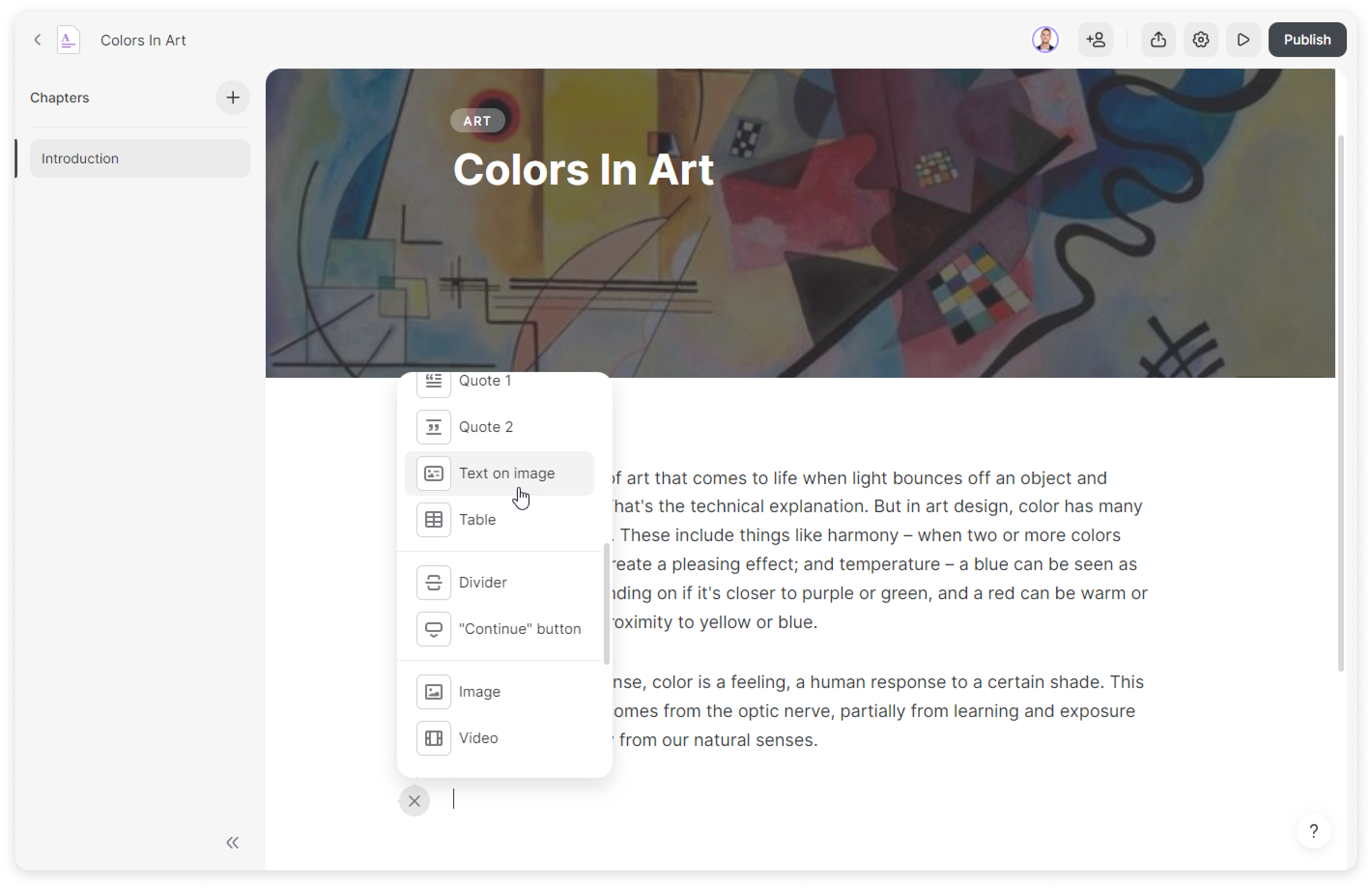Screen dimensions: 1372x889
Task: Collapse the Chapters sidebar with double chevron
Action: 232,842
